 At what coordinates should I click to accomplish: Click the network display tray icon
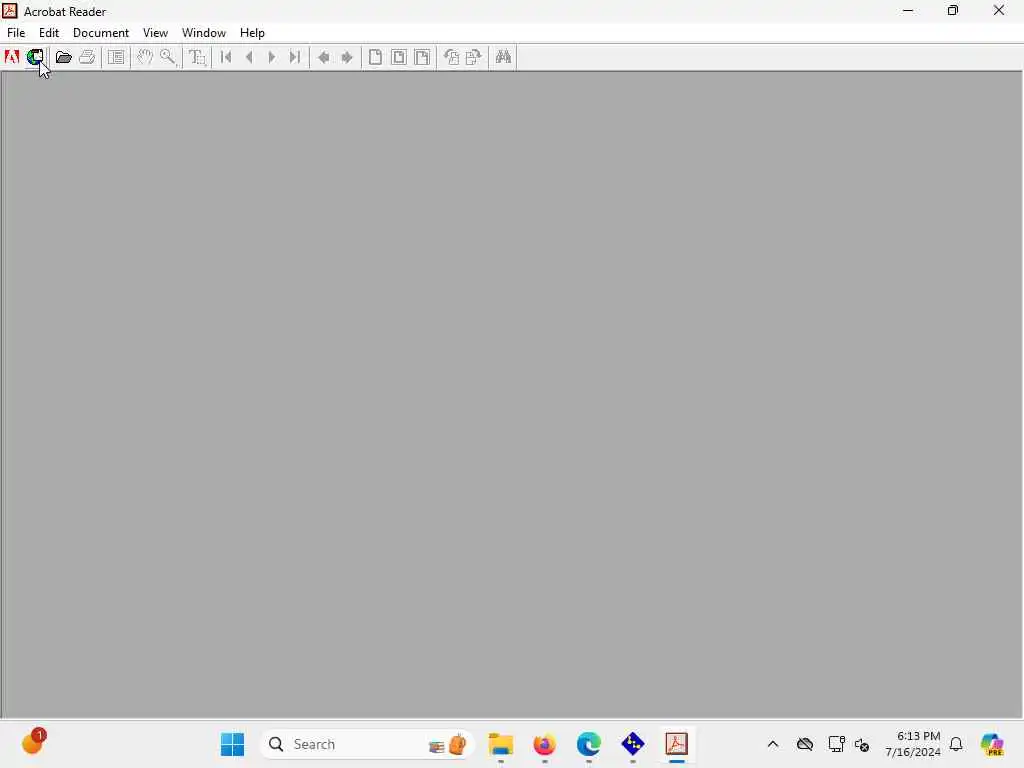point(837,744)
